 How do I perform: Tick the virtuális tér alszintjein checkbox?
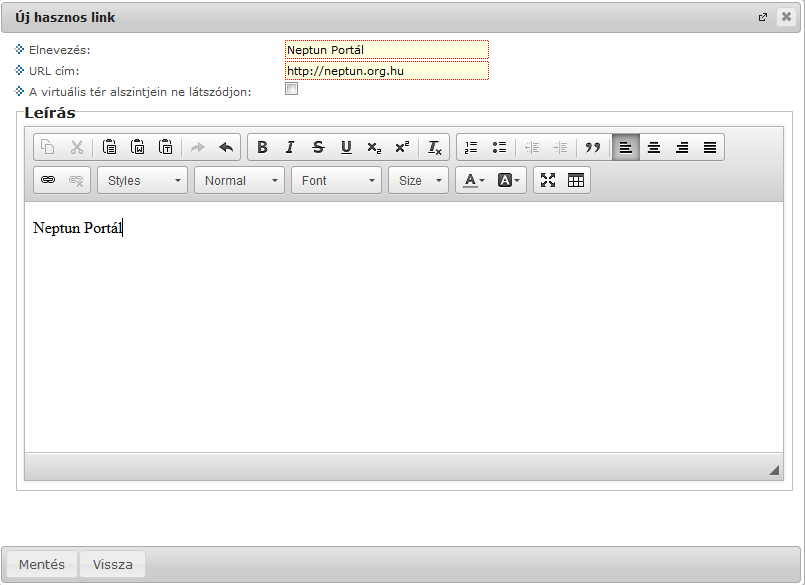click(x=292, y=89)
